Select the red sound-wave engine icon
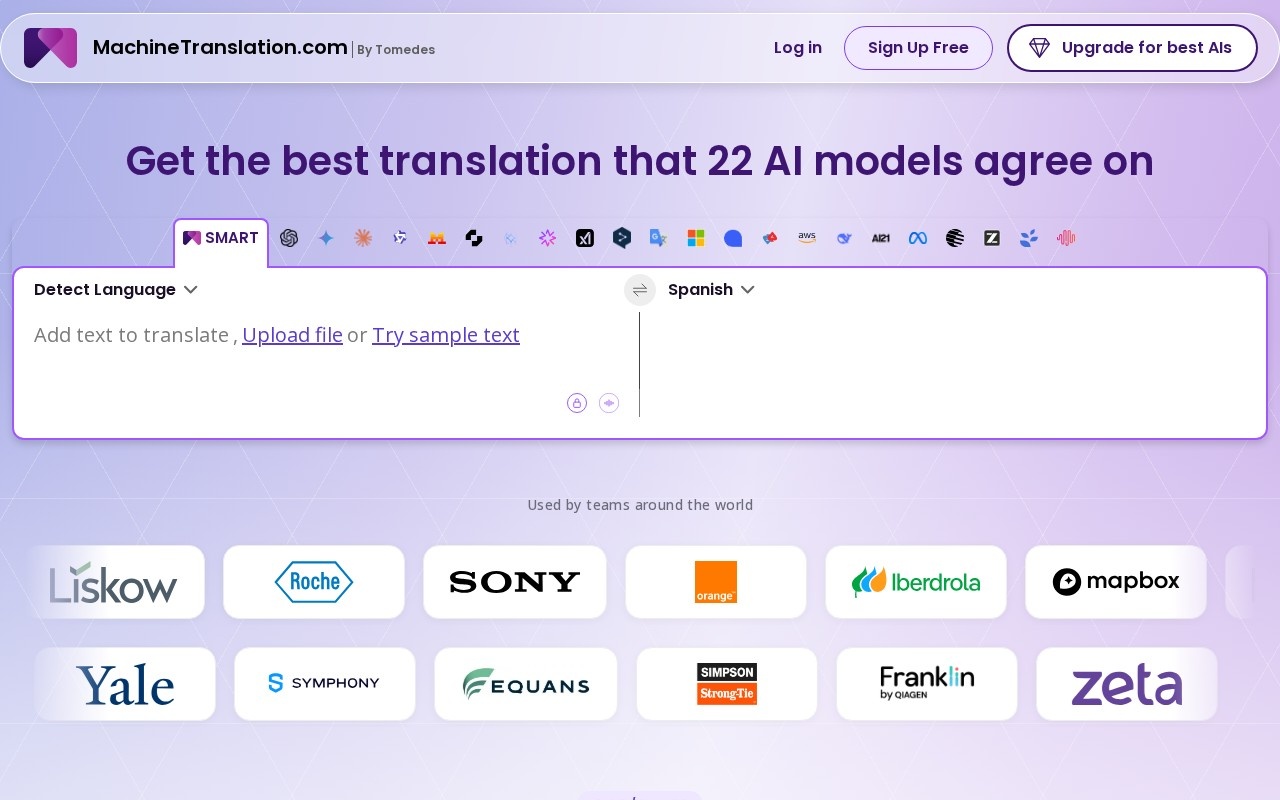Screen dimensions: 1280x800 tap(1066, 238)
